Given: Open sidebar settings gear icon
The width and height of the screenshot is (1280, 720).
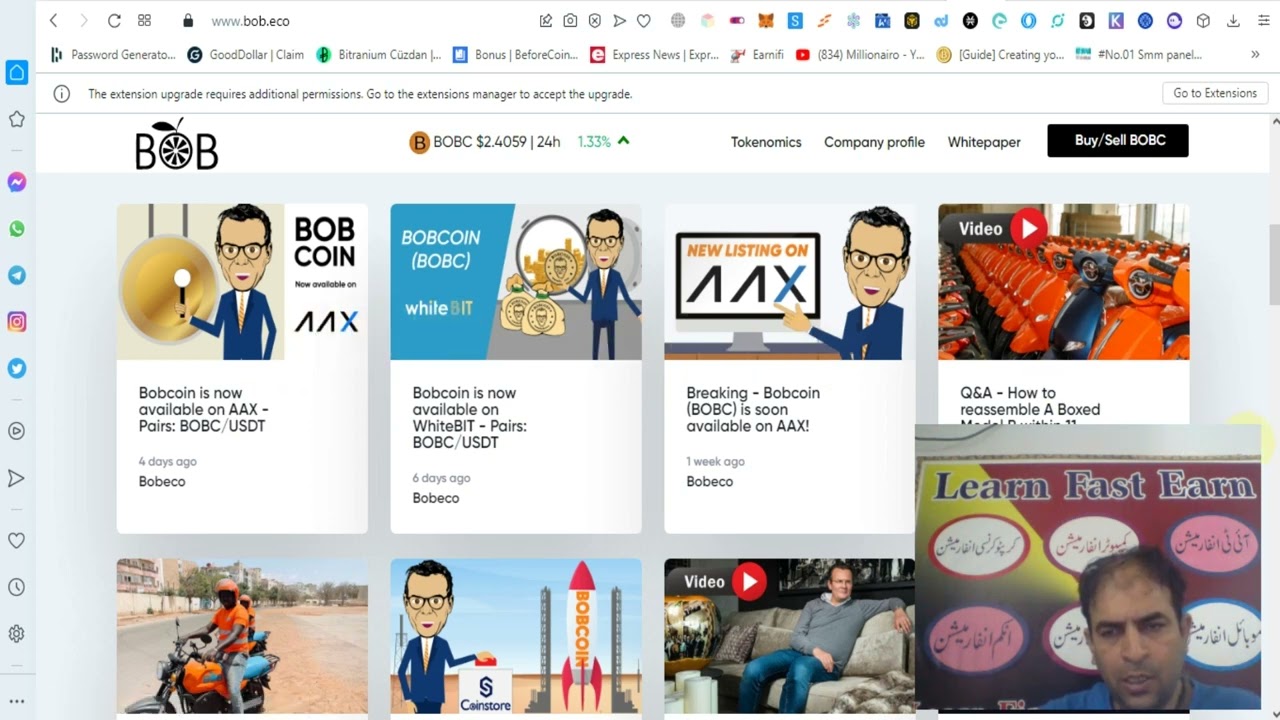Looking at the screenshot, I should click(16, 633).
